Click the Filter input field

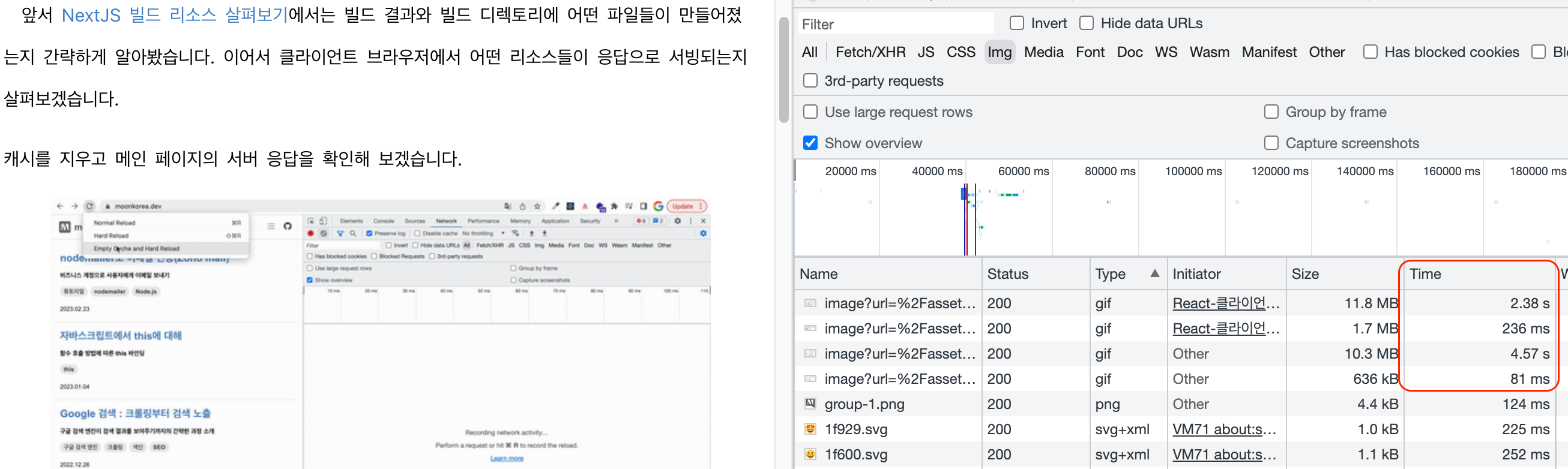pyautogui.click(x=896, y=24)
